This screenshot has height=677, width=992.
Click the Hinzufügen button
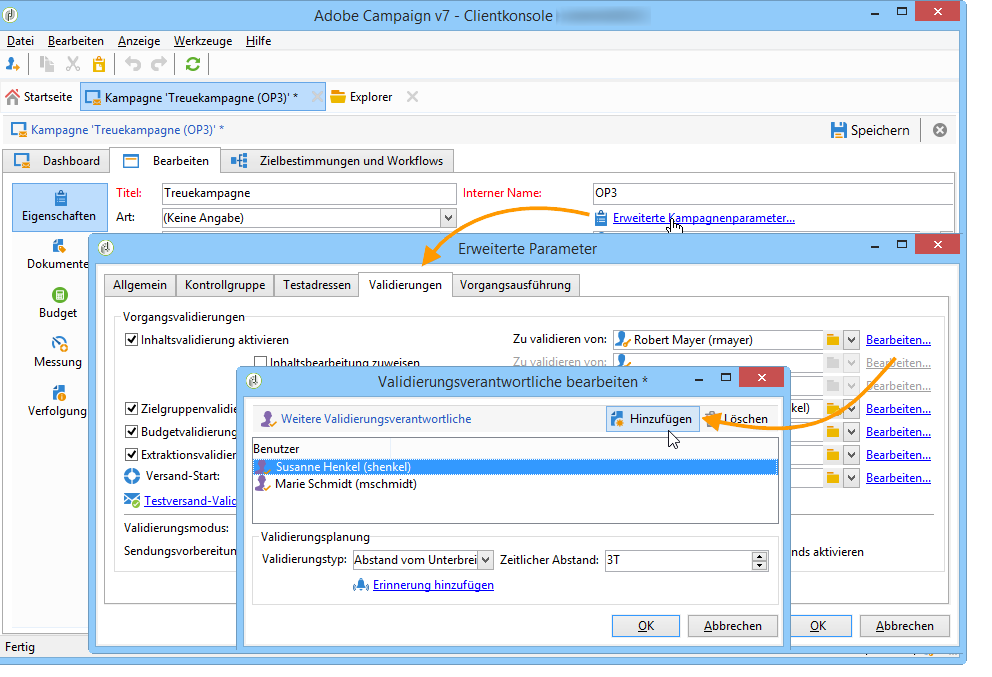(x=653, y=419)
